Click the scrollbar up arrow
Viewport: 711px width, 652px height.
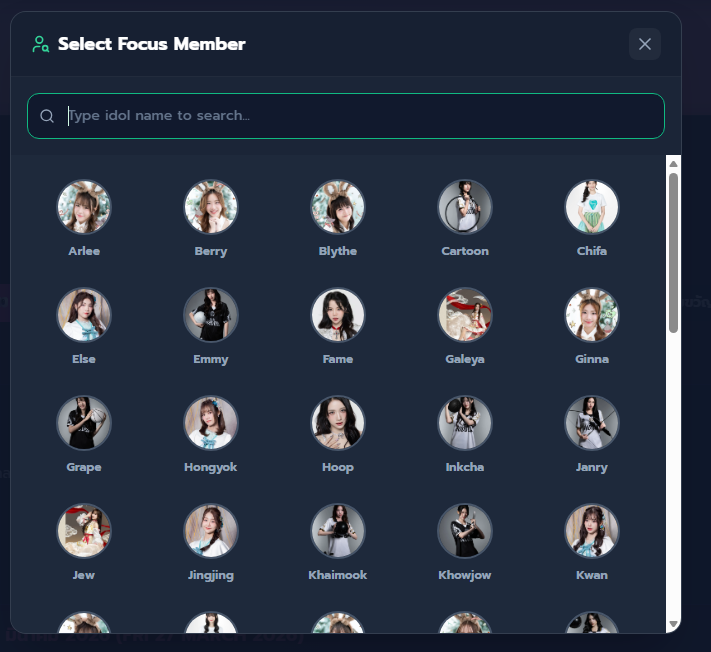coord(673,164)
